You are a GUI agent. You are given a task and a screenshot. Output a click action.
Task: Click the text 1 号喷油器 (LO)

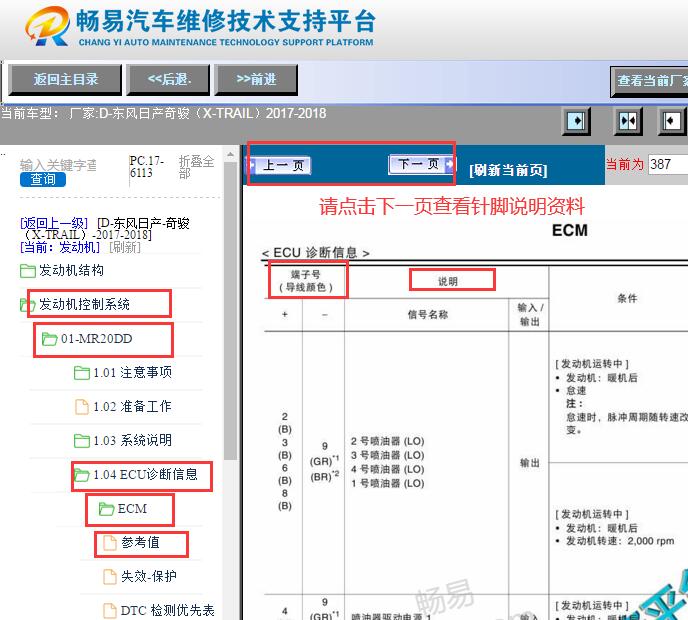pyautogui.click(x=387, y=483)
